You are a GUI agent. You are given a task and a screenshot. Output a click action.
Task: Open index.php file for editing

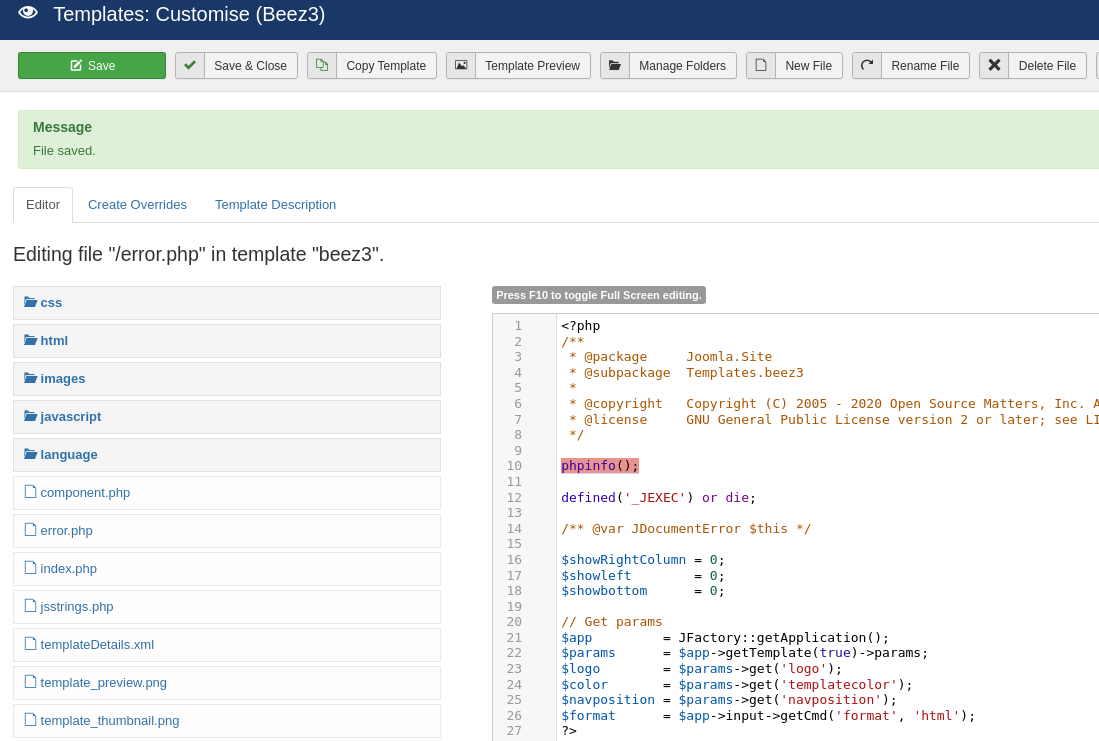coord(68,569)
